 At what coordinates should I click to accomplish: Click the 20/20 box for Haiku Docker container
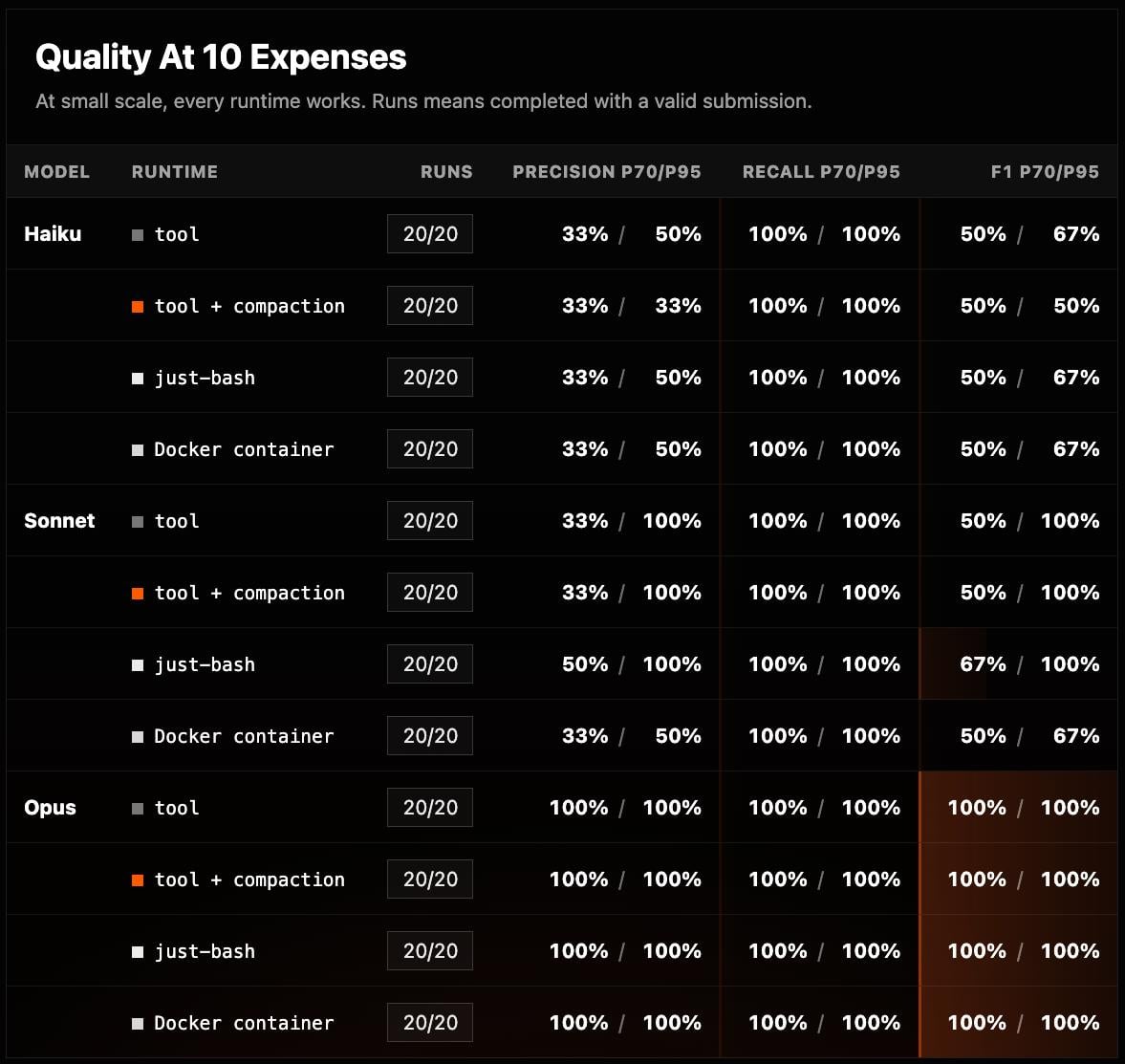430,449
